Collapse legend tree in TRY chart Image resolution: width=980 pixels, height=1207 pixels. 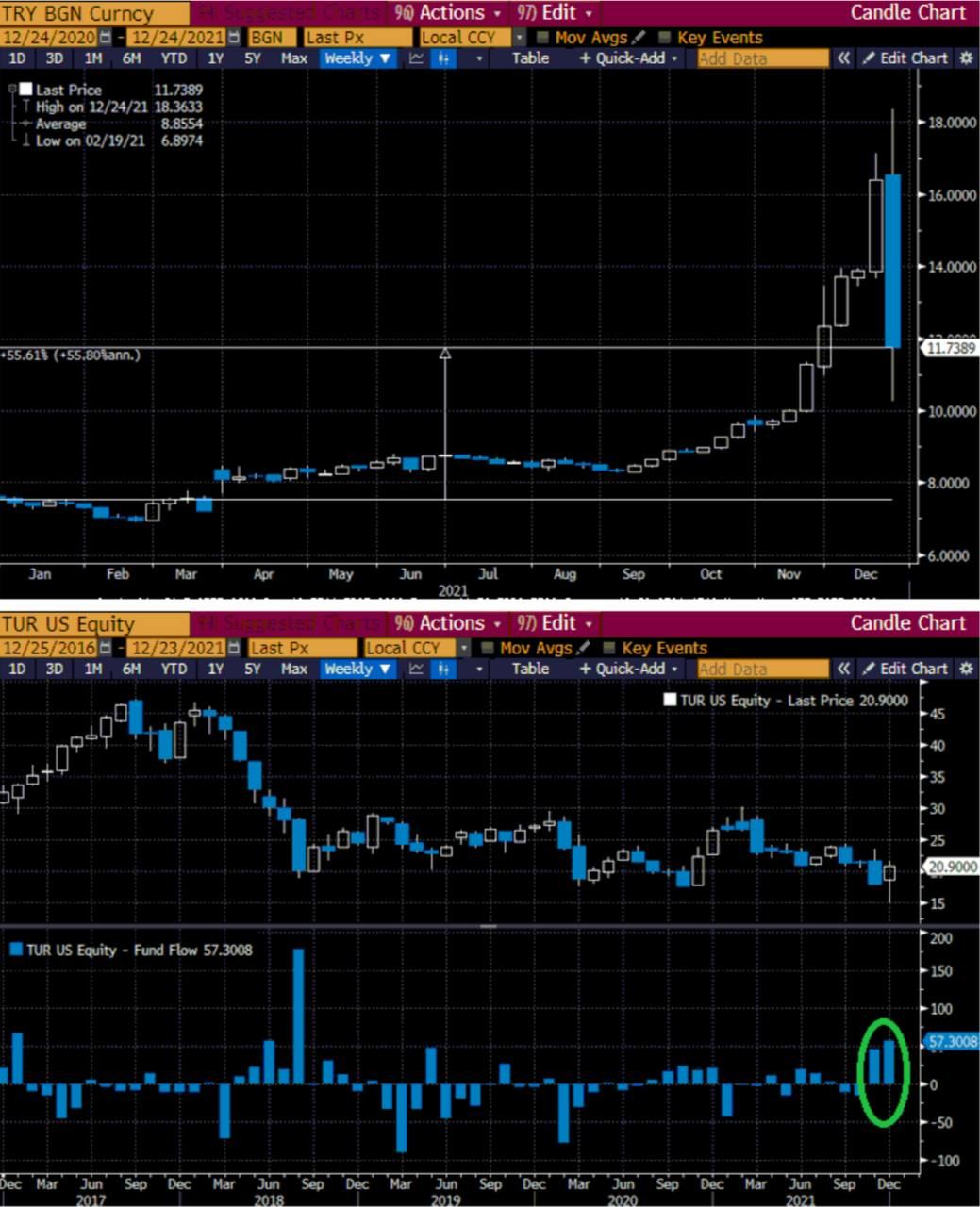pyautogui.click(x=12, y=90)
